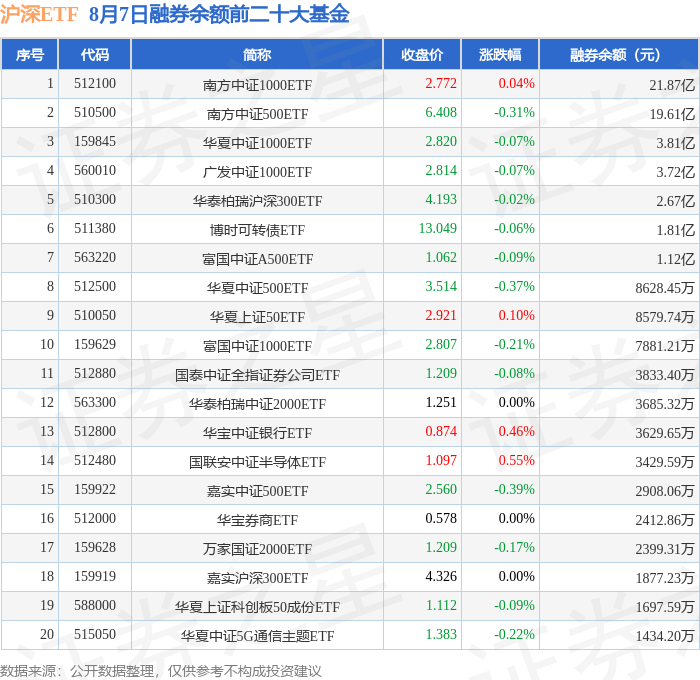Click balance value 21.87亿
The width and height of the screenshot is (700, 680).
pos(672,85)
